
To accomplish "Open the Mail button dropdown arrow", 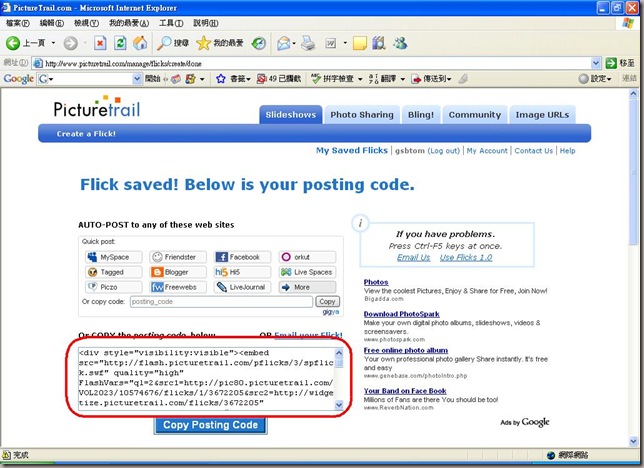I will tap(294, 43).
